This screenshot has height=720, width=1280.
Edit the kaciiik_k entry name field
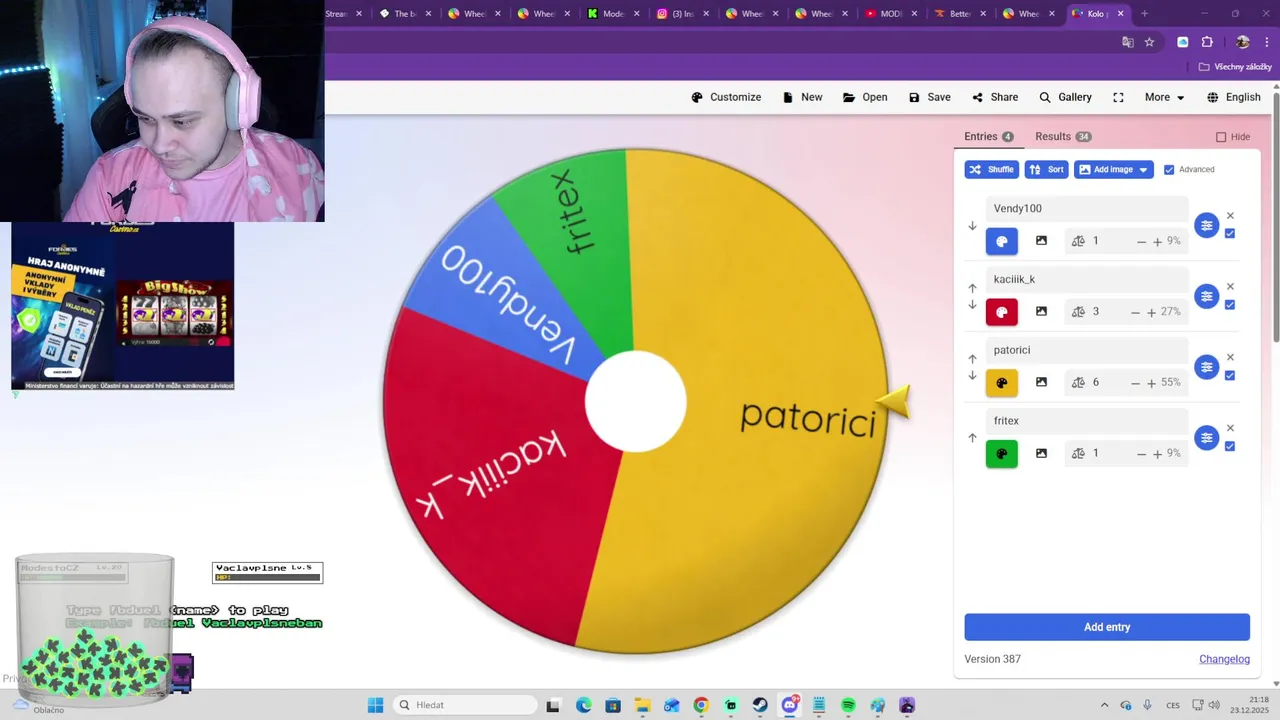coord(1086,279)
